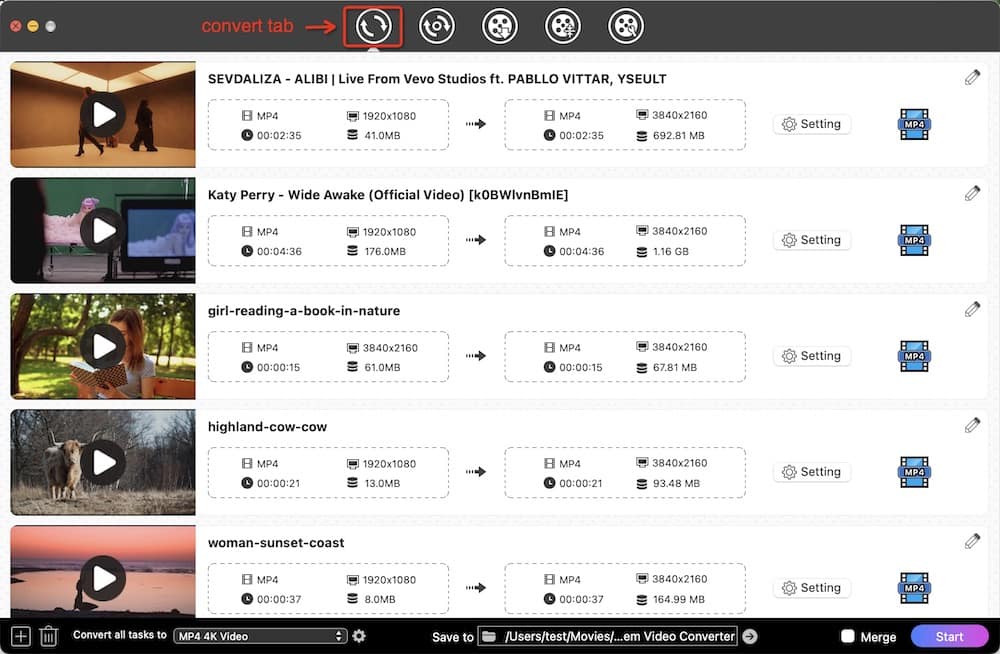Open the Toolbox (reel with magnifier) icon

pyautogui.click(x=625, y=27)
